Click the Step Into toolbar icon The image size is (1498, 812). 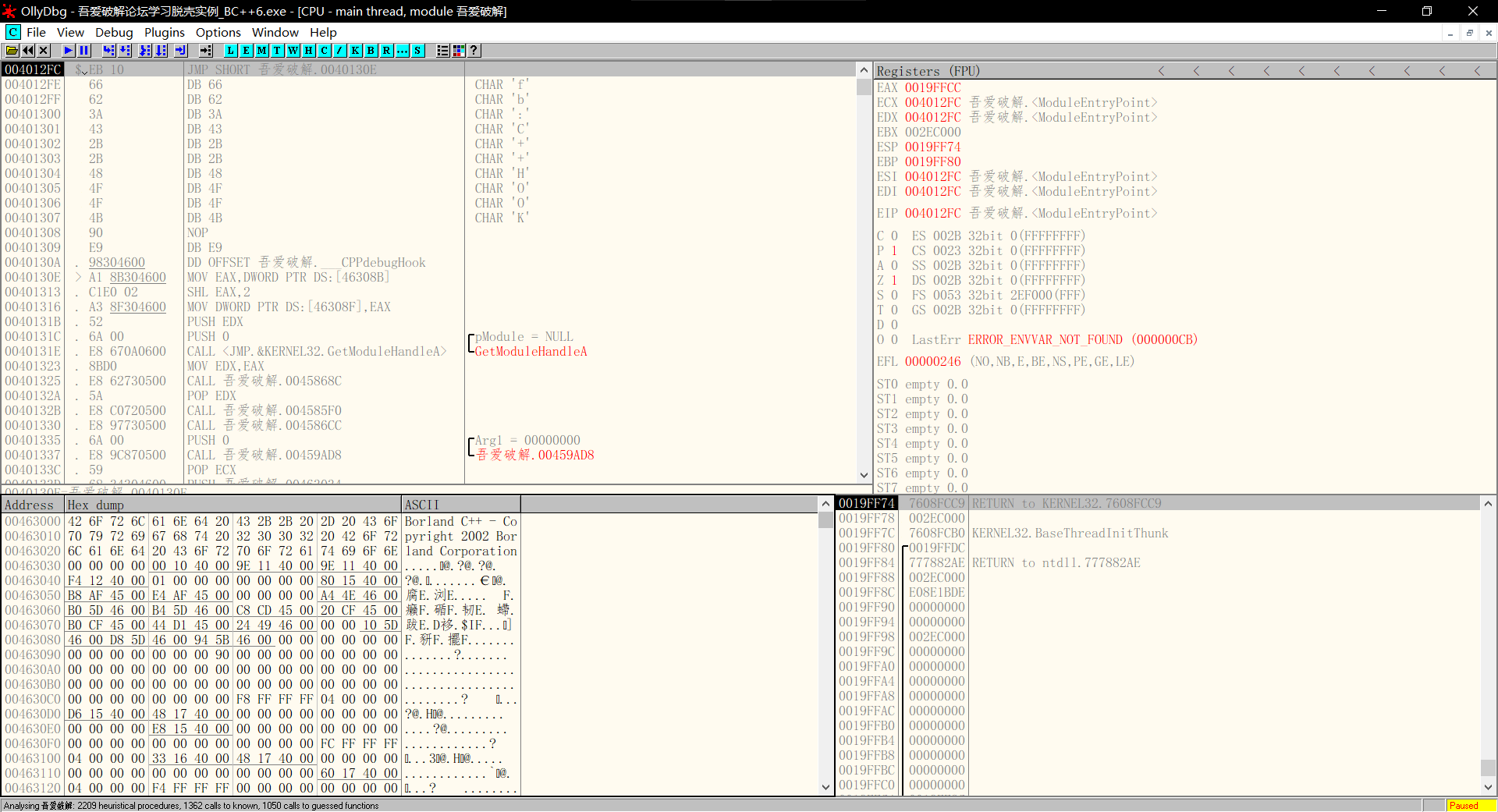click(108, 51)
